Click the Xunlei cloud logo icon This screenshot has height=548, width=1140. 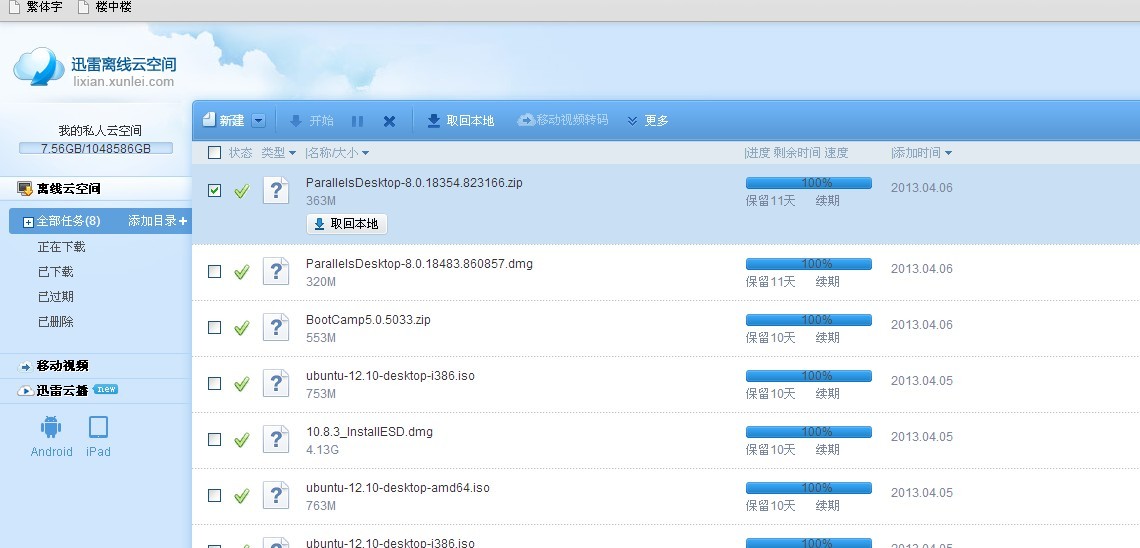click(39, 66)
